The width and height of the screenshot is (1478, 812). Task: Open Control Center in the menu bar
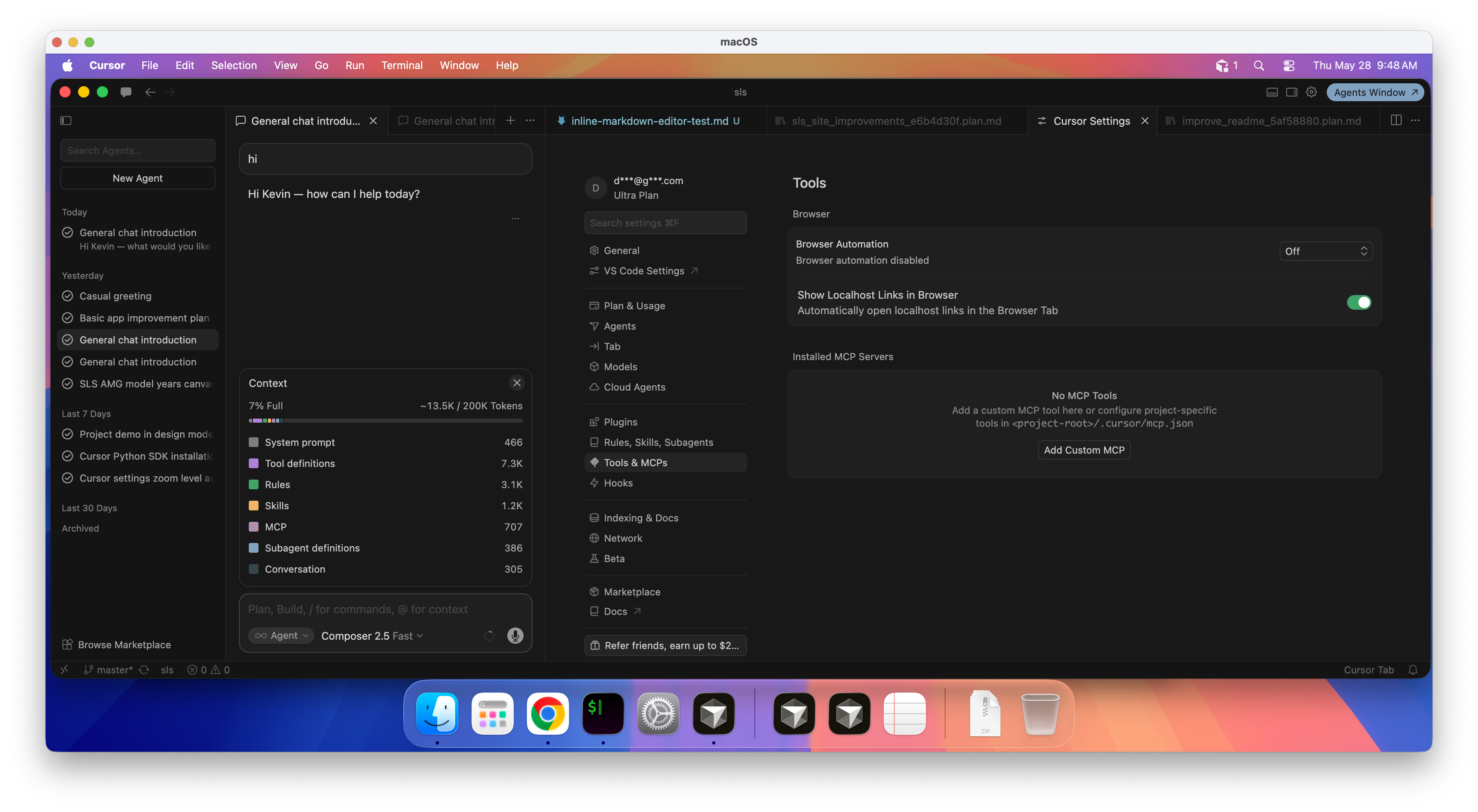coord(1289,65)
